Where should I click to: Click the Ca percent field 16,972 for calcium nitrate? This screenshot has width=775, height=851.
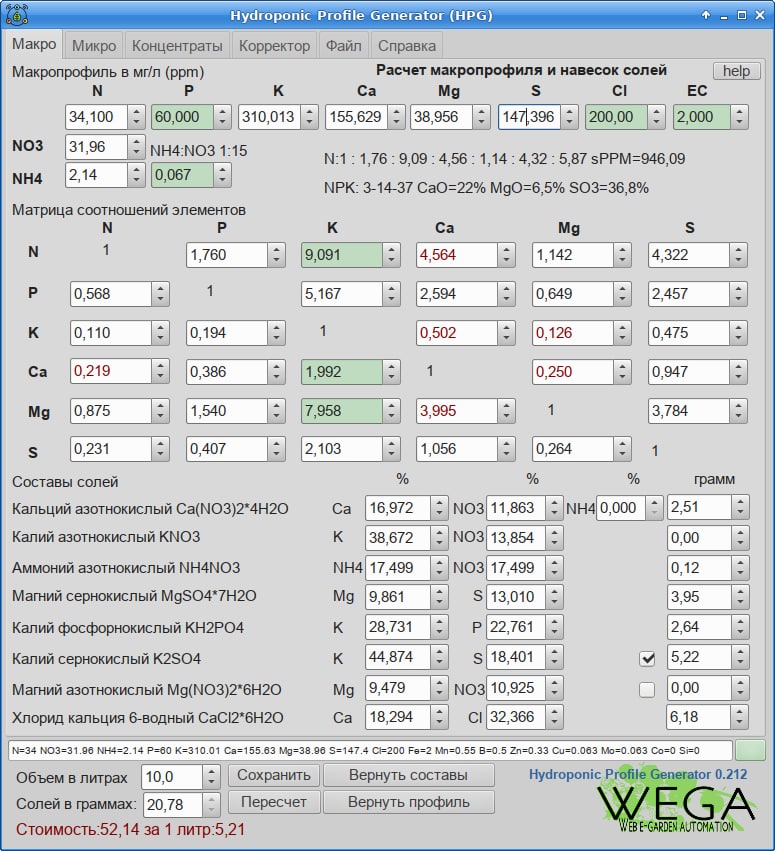[398, 508]
